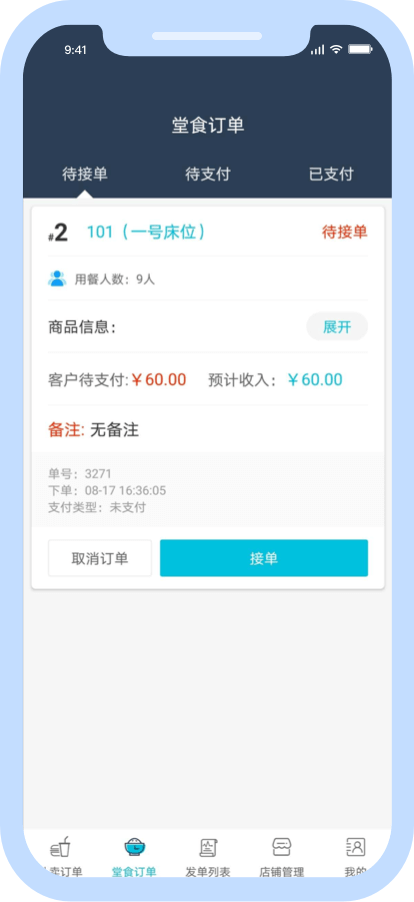Tap the battery status icon
This screenshot has width=414, height=902.
pos(360,49)
